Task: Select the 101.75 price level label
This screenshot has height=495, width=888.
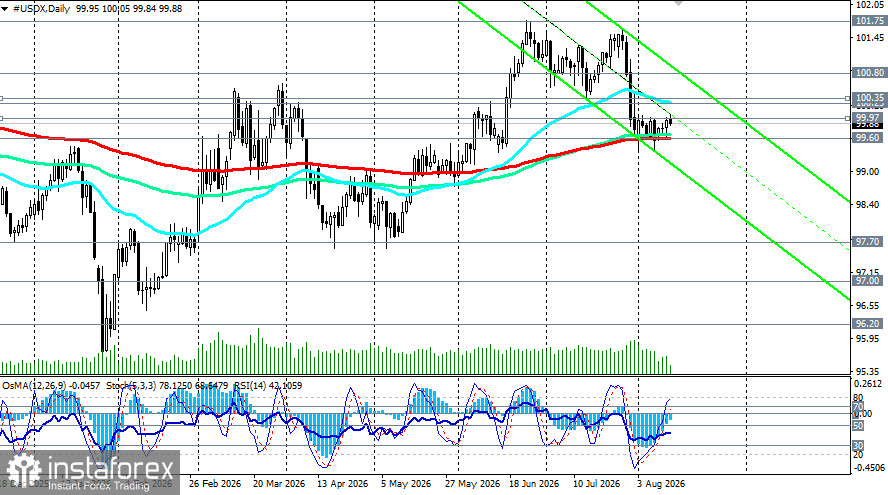Action: click(869, 21)
